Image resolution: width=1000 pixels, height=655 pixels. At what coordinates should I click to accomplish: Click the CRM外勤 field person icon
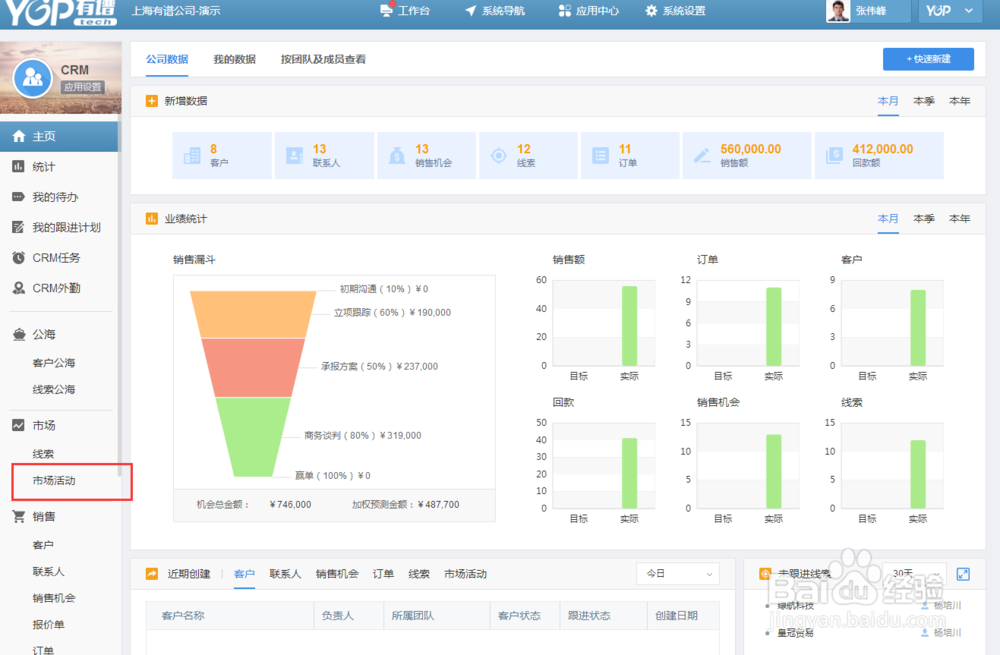pyautogui.click(x=18, y=288)
